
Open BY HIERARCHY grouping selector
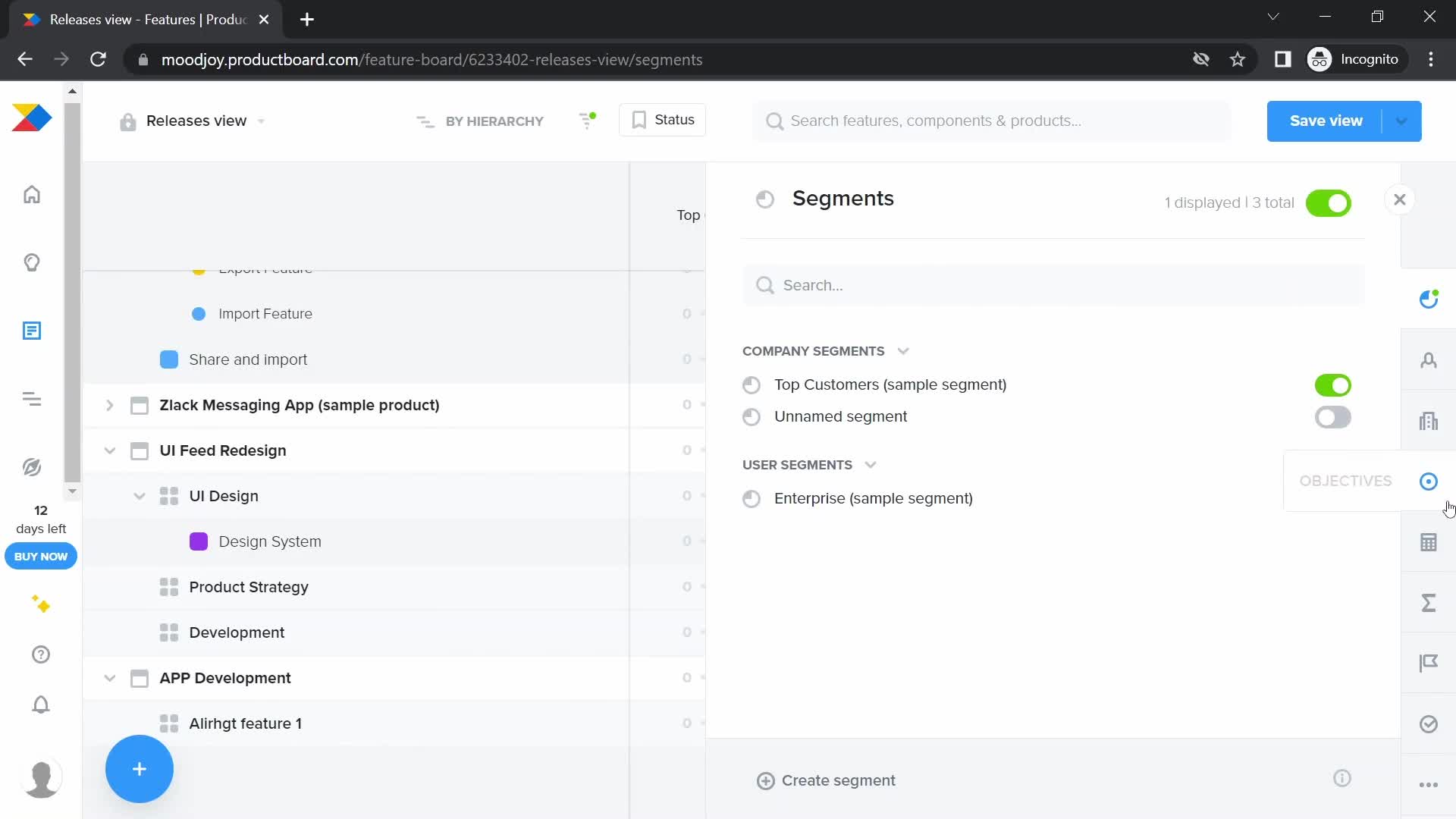(480, 121)
